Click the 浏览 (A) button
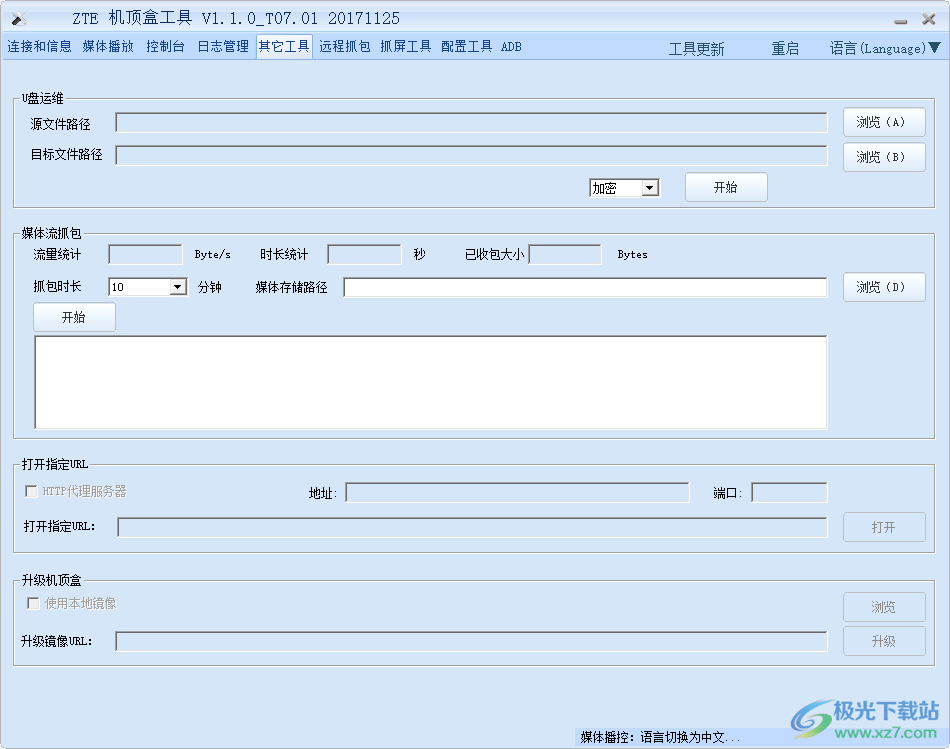Viewport: 950px width, 749px height. (884, 122)
